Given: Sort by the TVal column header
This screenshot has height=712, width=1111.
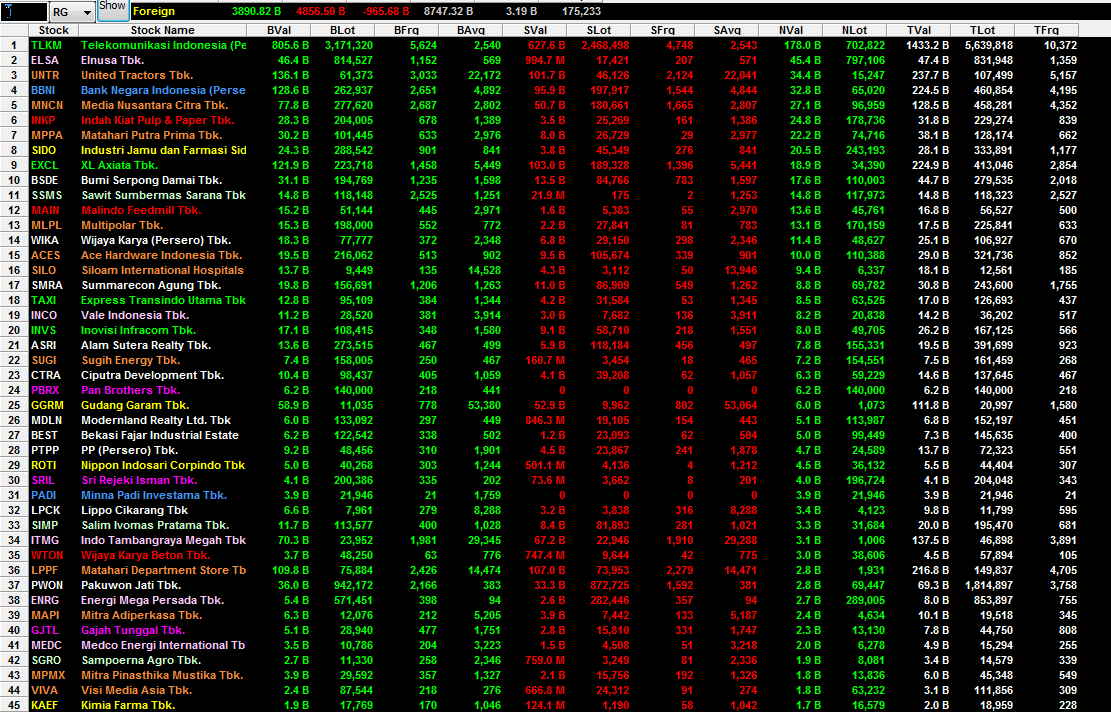Looking at the screenshot, I should coord(919,30).
